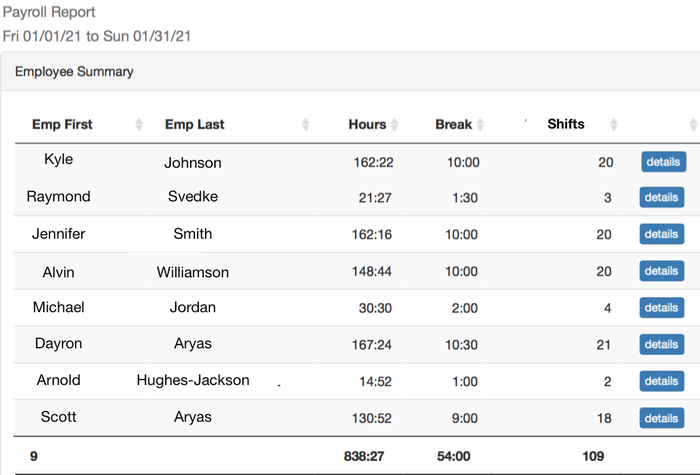Open details for Kyle Johnson
The width and height of the screenshot is (700, 475).
click(x=663, y=162)
